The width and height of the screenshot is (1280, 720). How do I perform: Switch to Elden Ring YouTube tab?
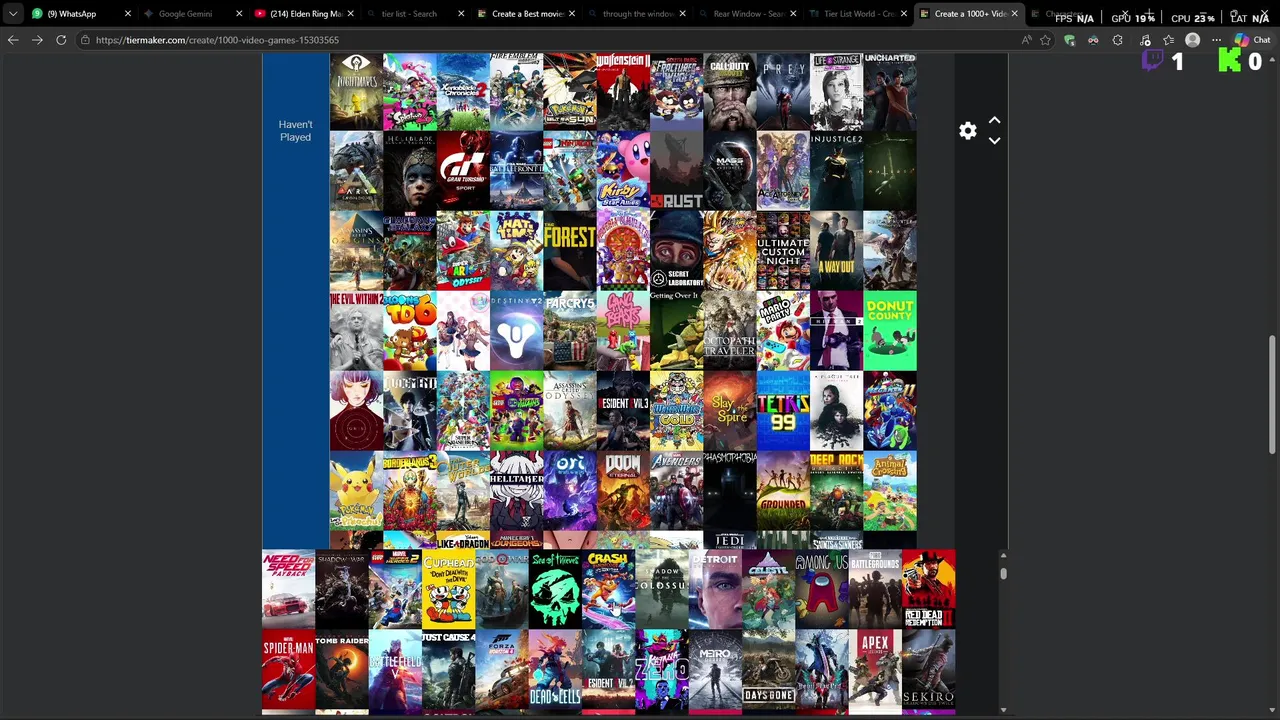(305, 14)
